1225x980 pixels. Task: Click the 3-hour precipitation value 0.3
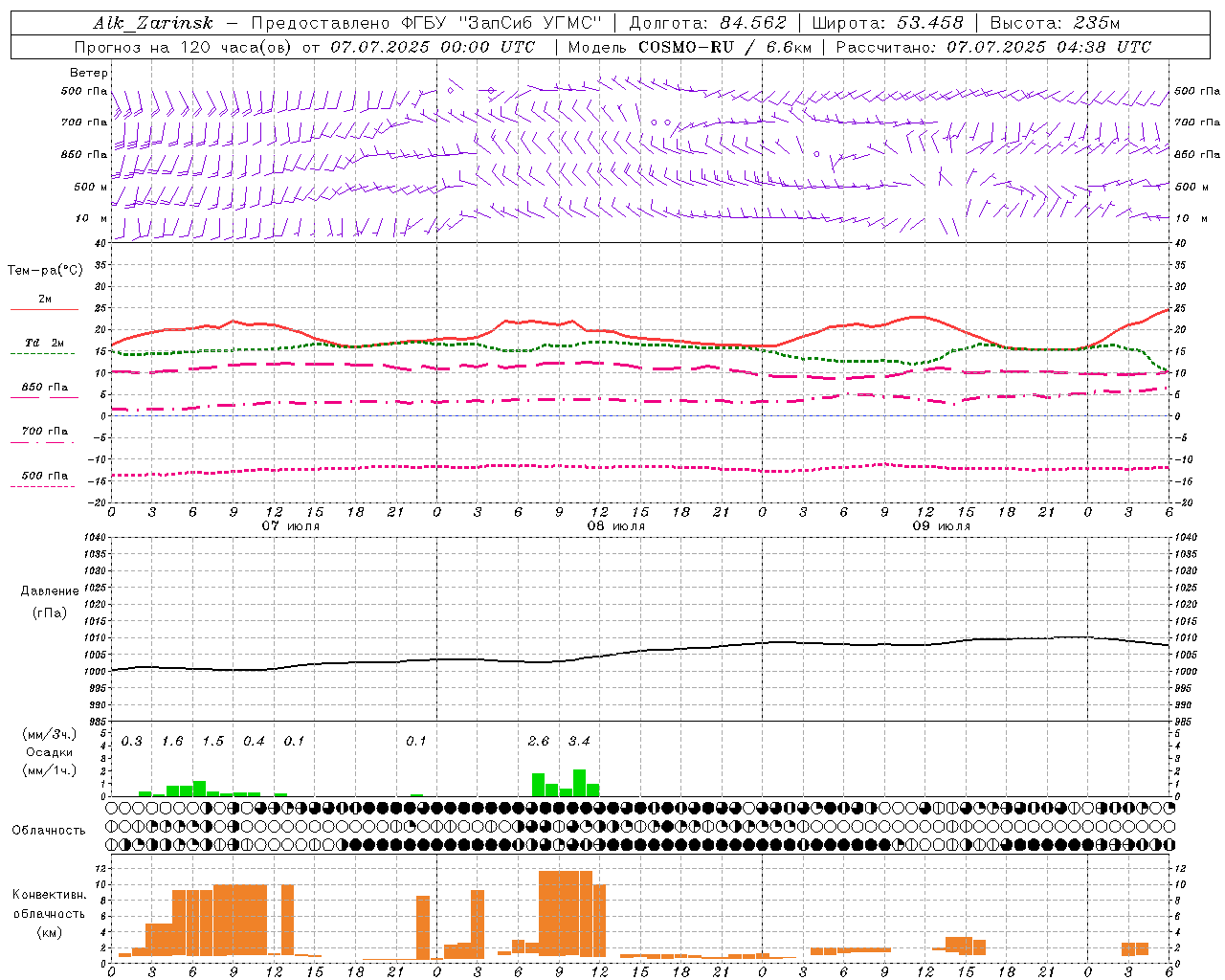pos(132,742)
